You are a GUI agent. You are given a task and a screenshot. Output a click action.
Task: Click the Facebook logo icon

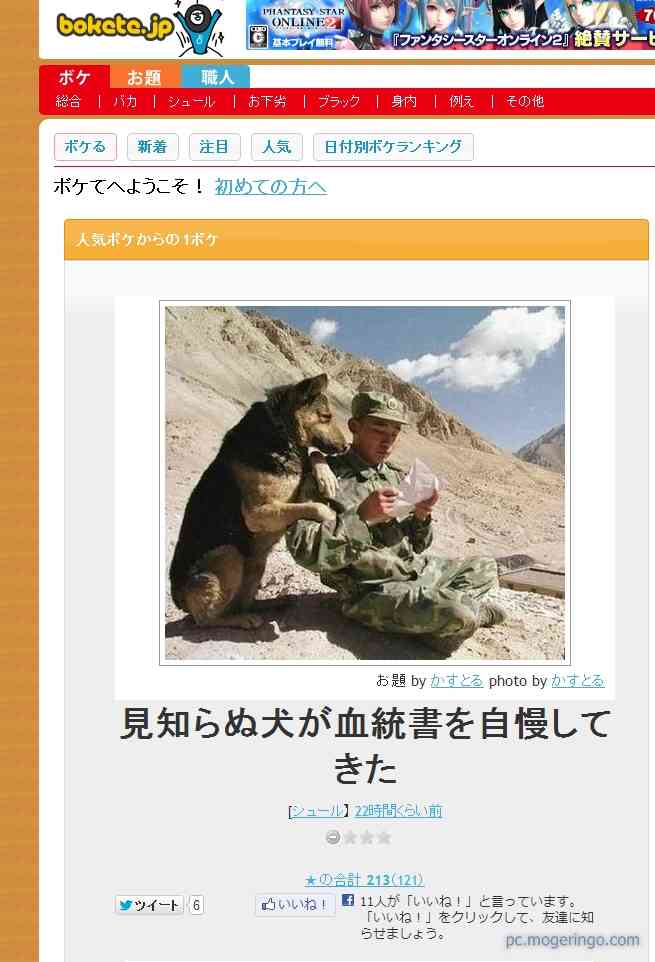click(348, 901)
